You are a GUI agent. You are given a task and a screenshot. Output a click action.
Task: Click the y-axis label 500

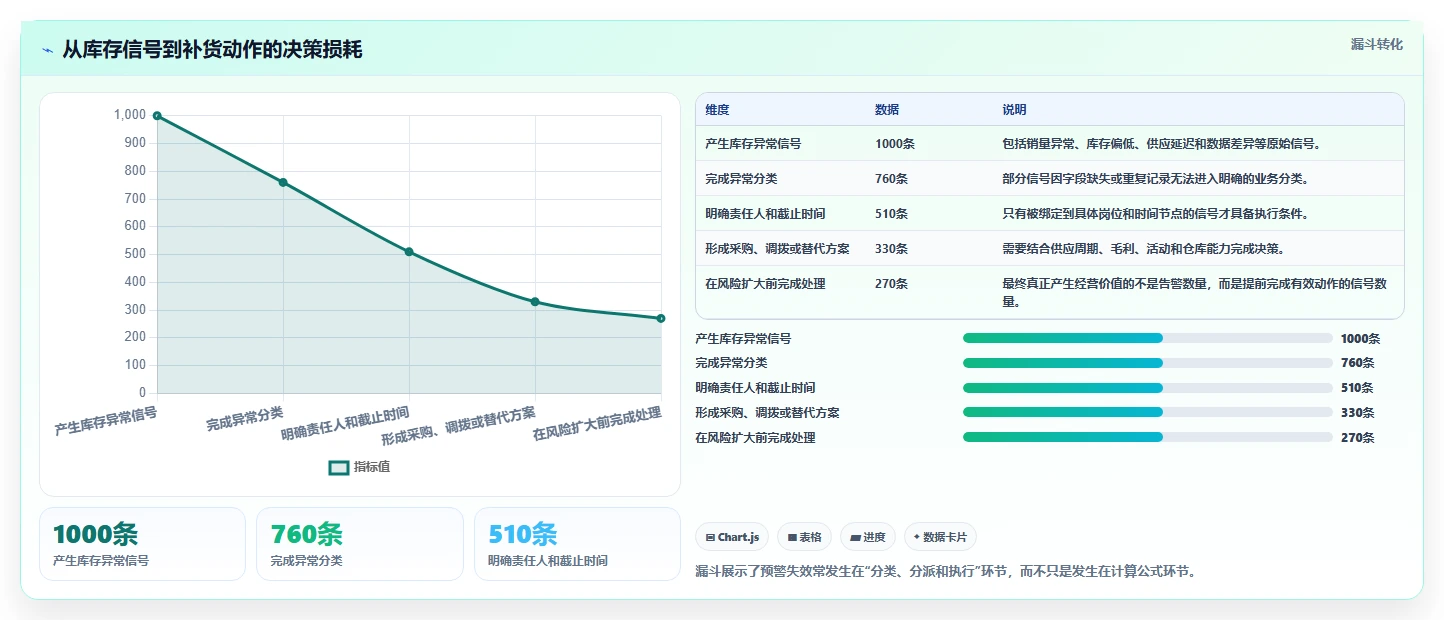tap(135, 254)
